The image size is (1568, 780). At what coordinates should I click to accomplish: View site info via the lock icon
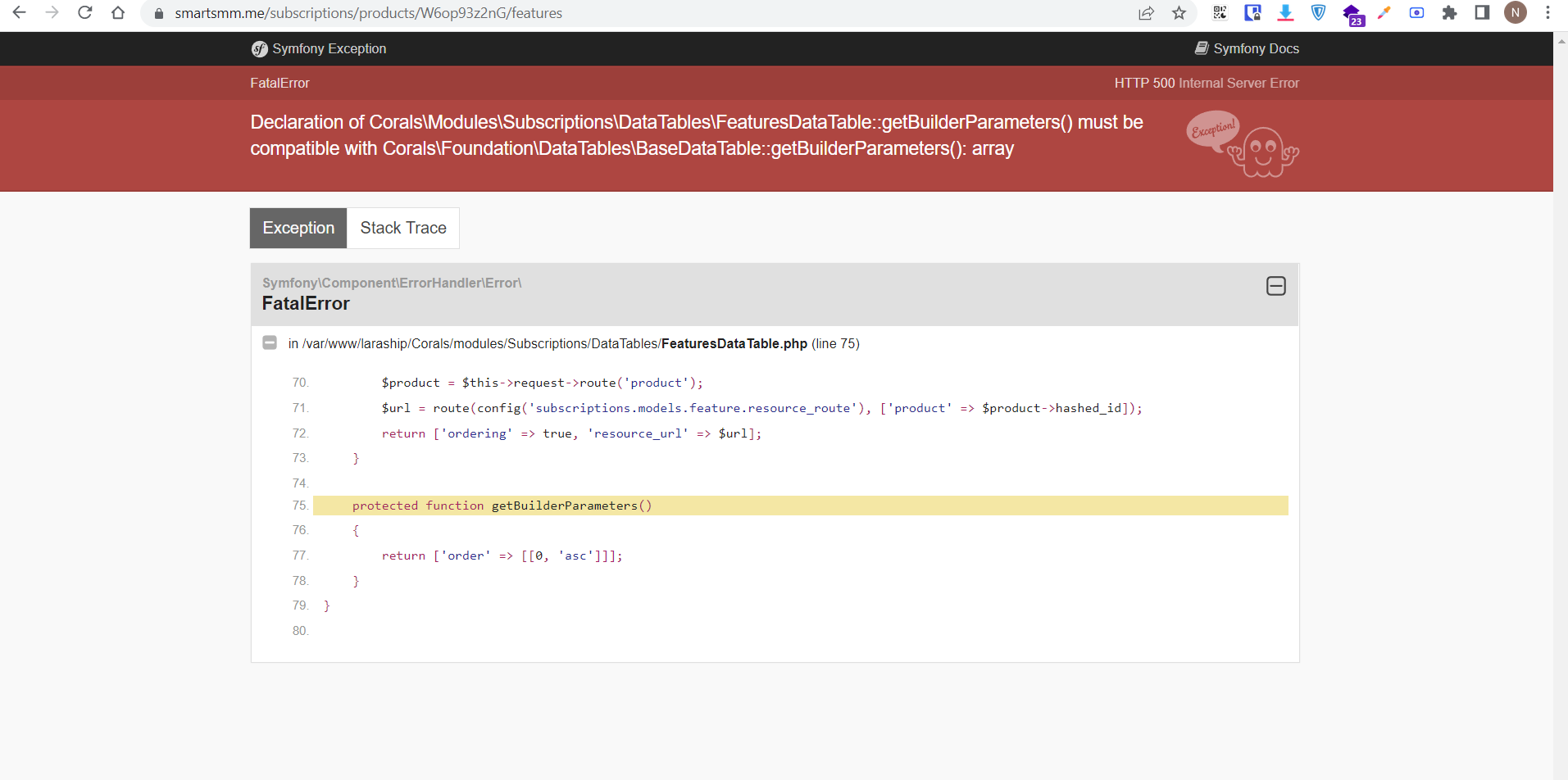[159, 13]
